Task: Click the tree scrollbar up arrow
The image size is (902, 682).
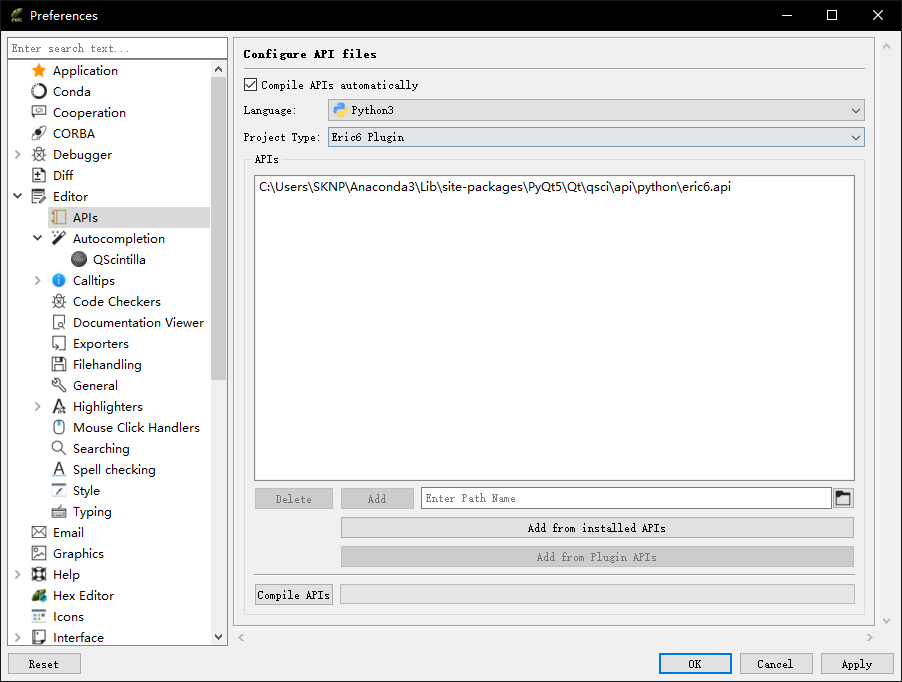Action: point(218,70)
